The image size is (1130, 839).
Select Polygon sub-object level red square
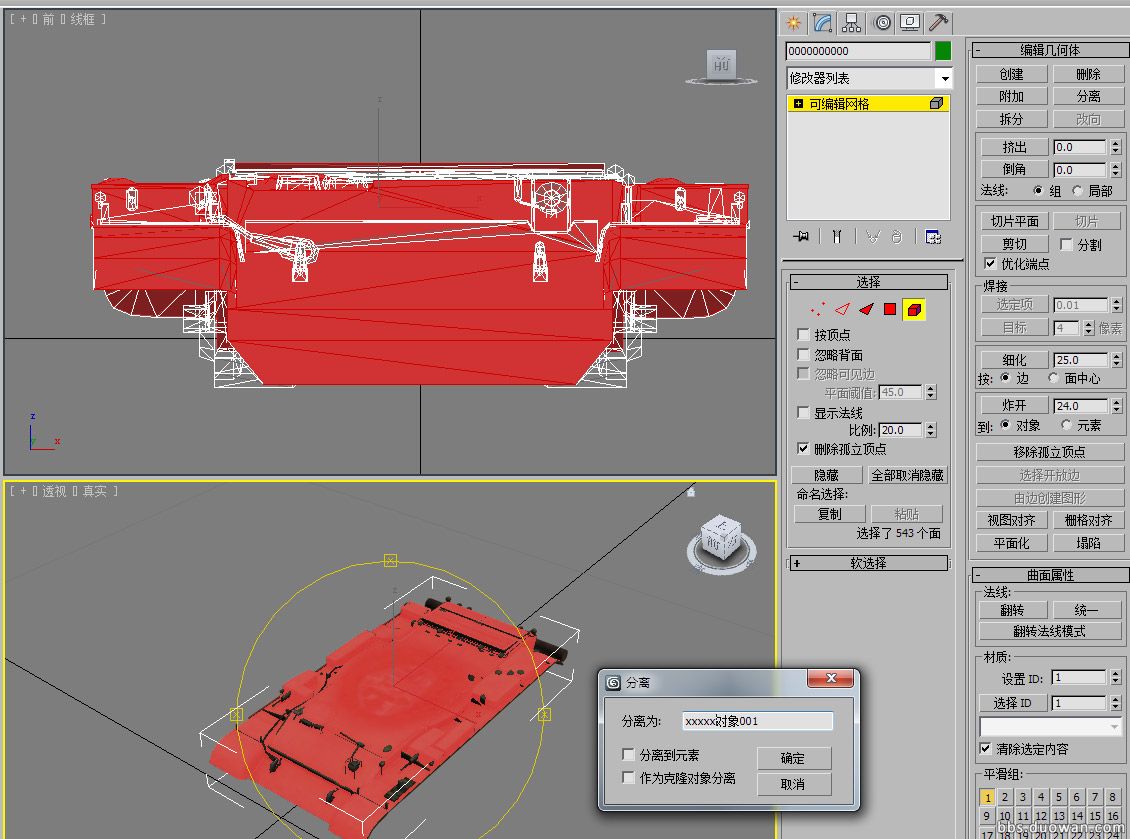[x=889, y=310]
